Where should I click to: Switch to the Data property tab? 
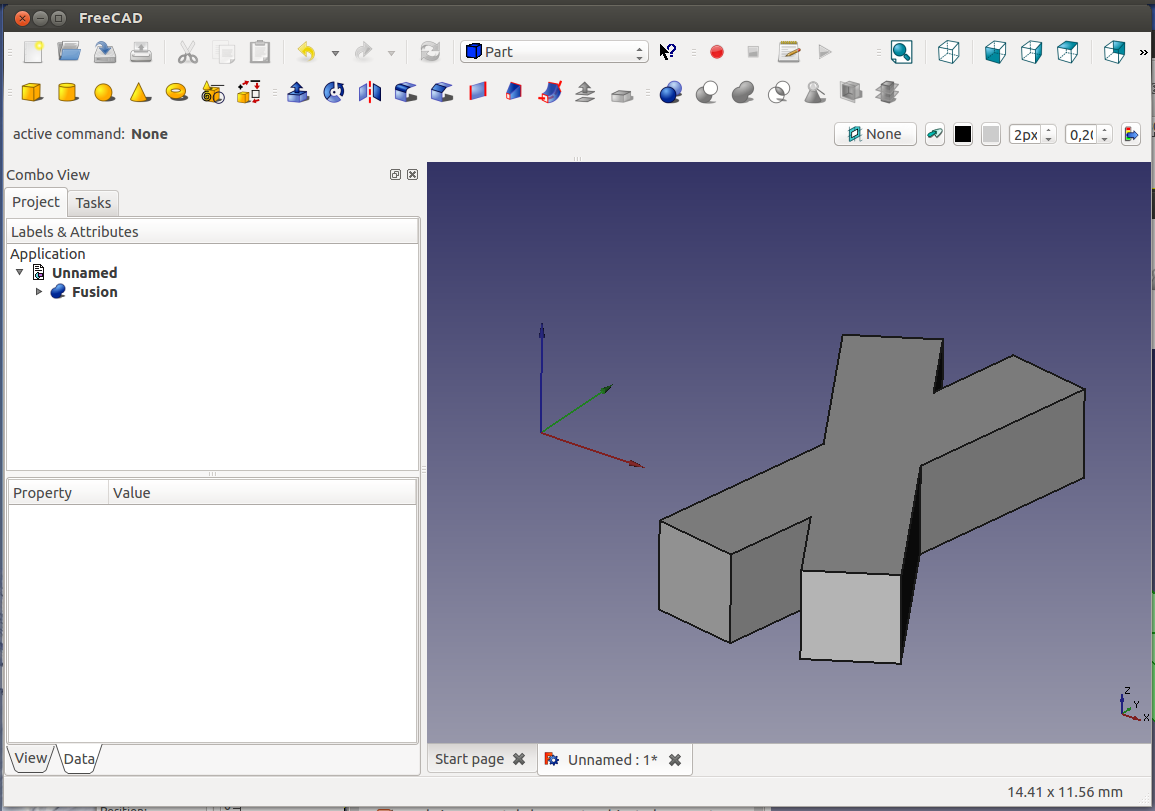(x=79, y=759)
